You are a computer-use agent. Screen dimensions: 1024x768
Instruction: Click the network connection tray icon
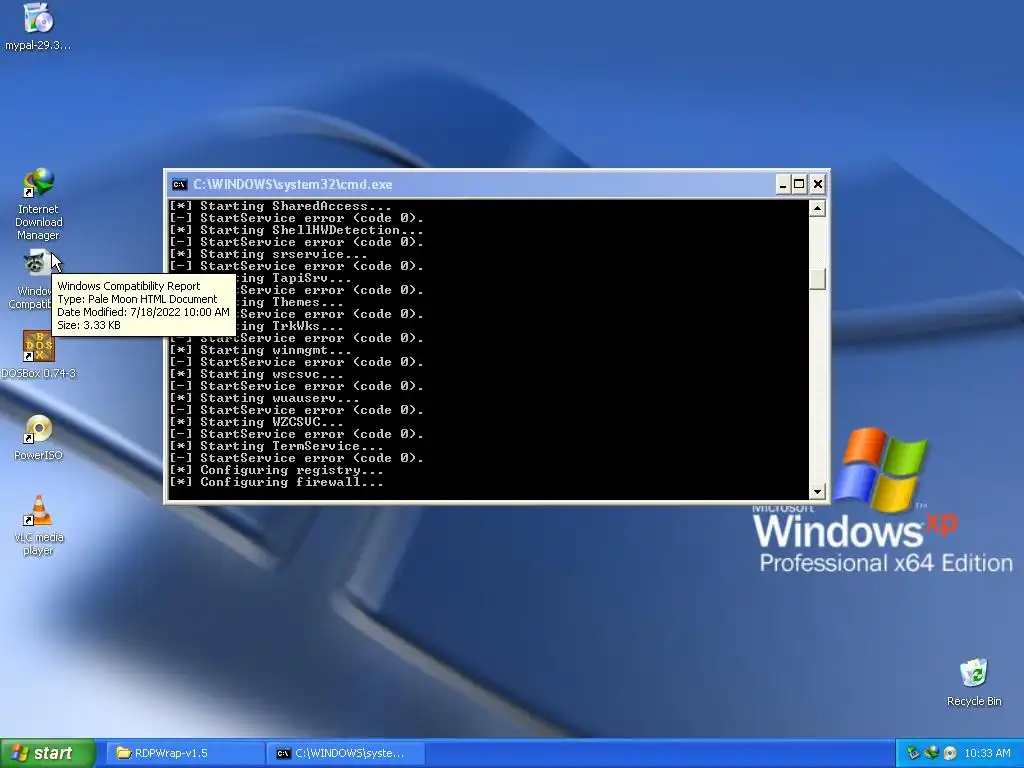[931, 754]
